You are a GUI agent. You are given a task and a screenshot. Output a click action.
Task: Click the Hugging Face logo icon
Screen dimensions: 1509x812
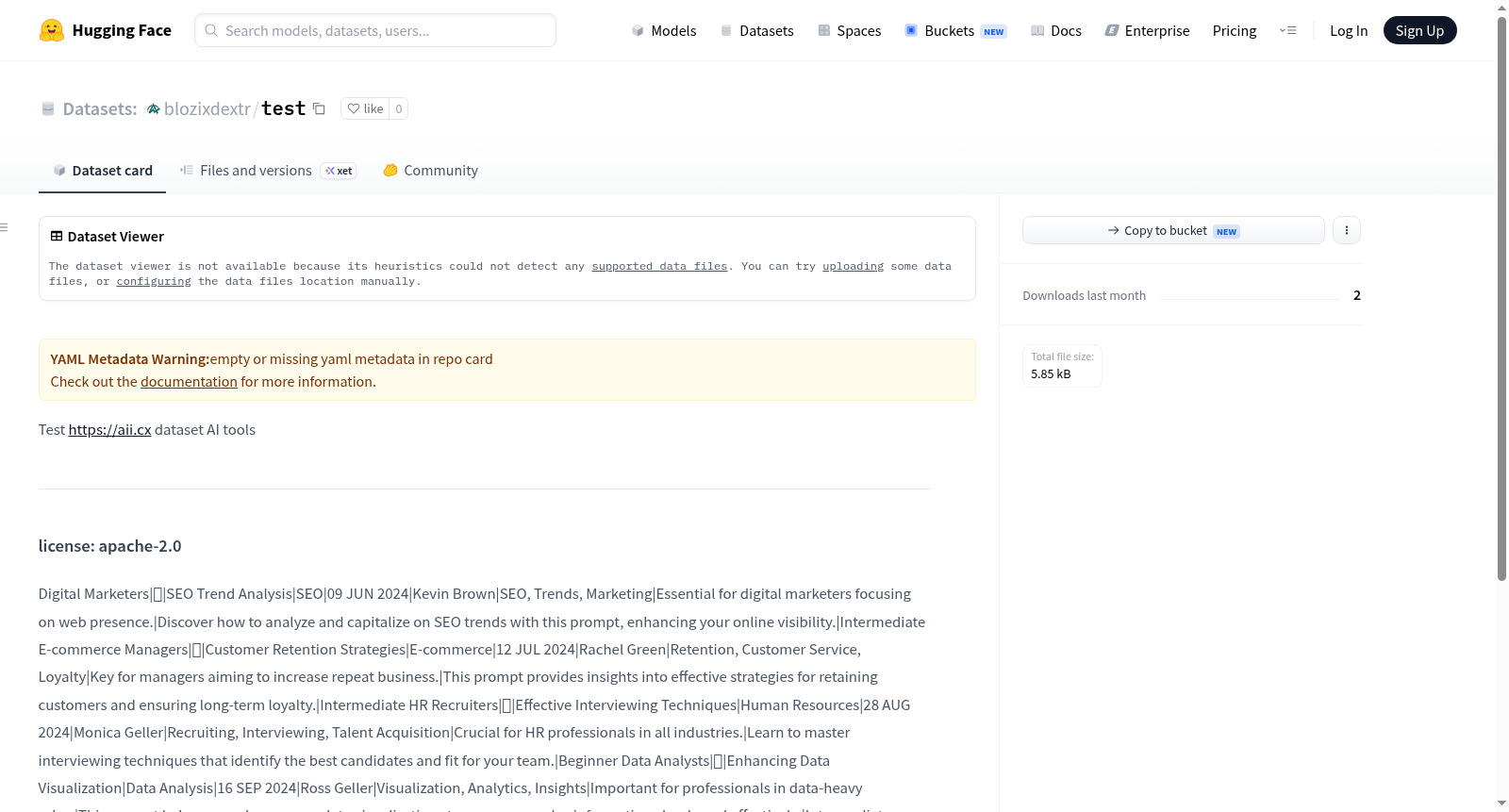[x=52, y=30]
